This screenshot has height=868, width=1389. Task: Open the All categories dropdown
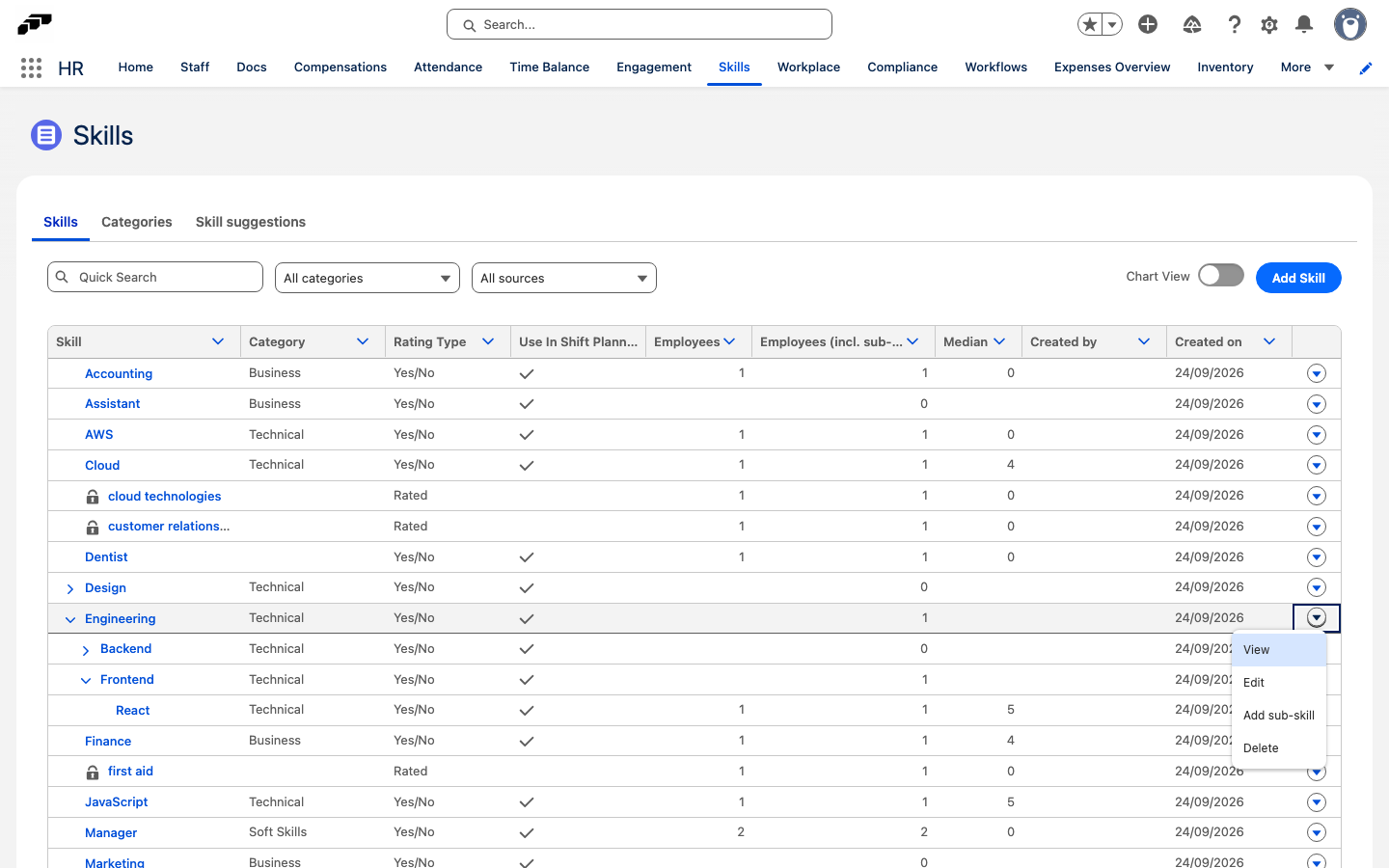[x=368, y=278]
